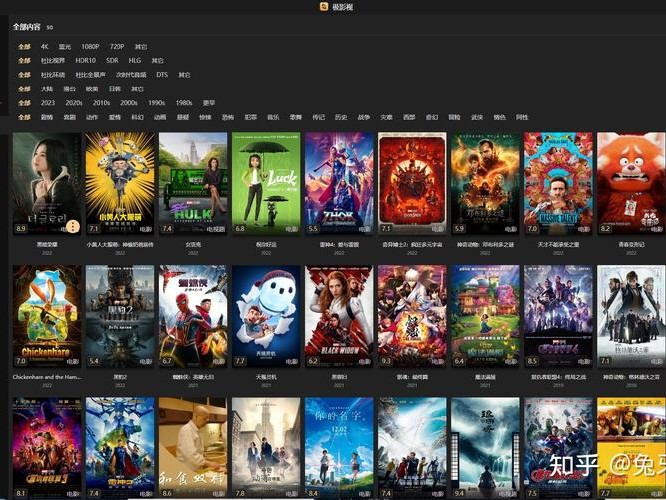This screenshot has width=666, height=500.
Task: Filter by 犯罪 genre
Action: 251,117
